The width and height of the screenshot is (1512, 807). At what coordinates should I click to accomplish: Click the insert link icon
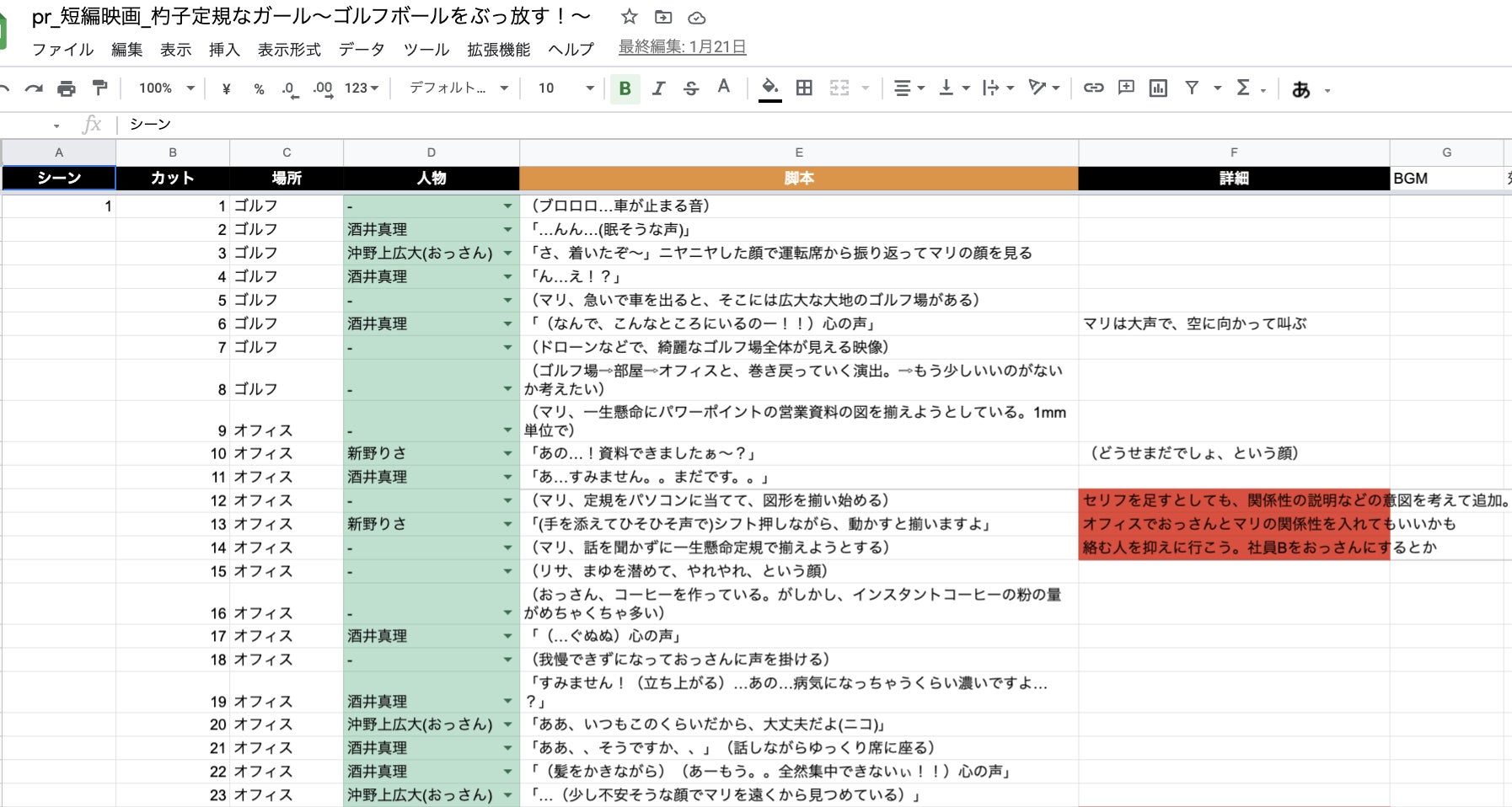[1093, 88]
